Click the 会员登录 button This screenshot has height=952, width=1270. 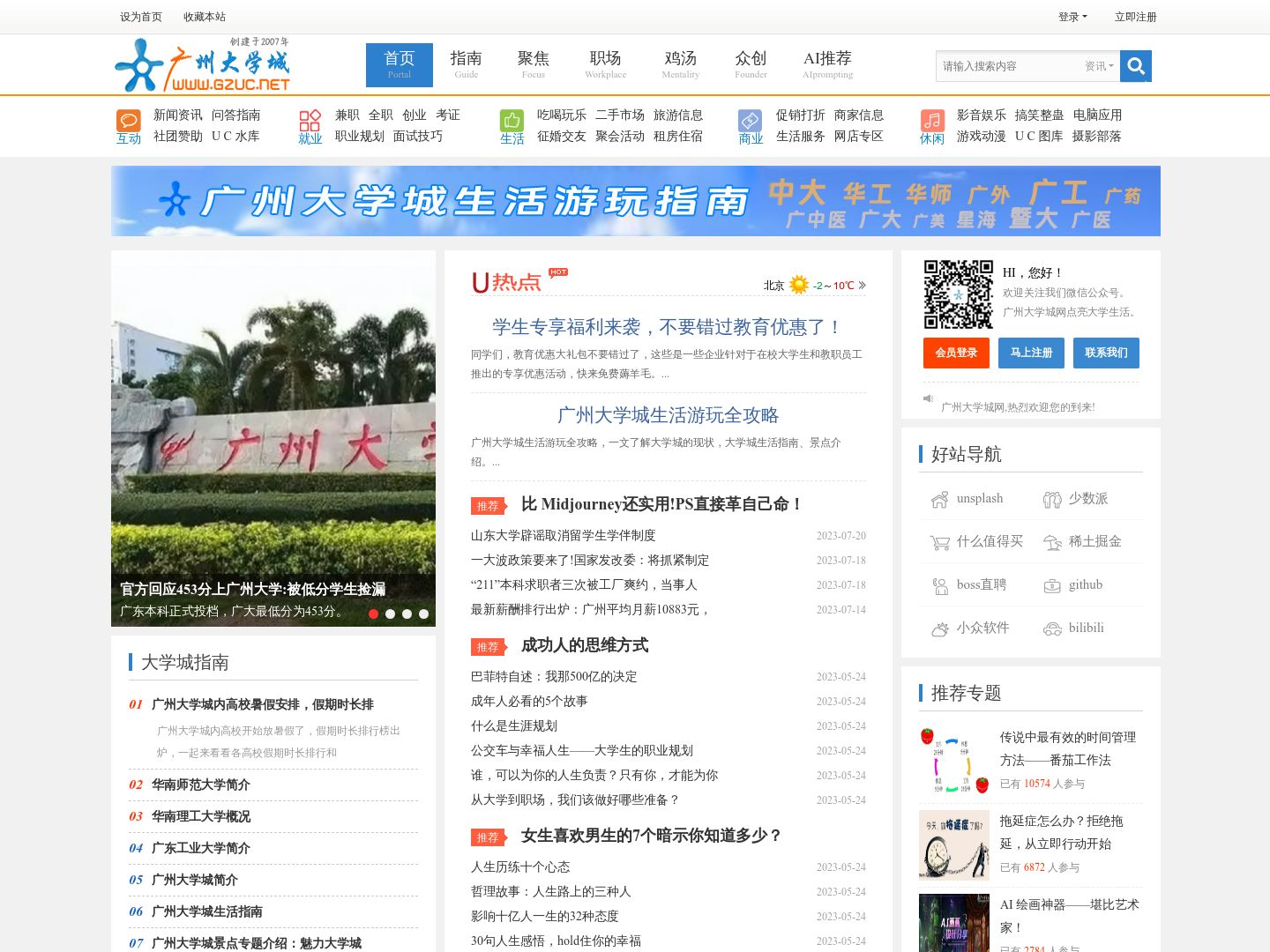956,353
